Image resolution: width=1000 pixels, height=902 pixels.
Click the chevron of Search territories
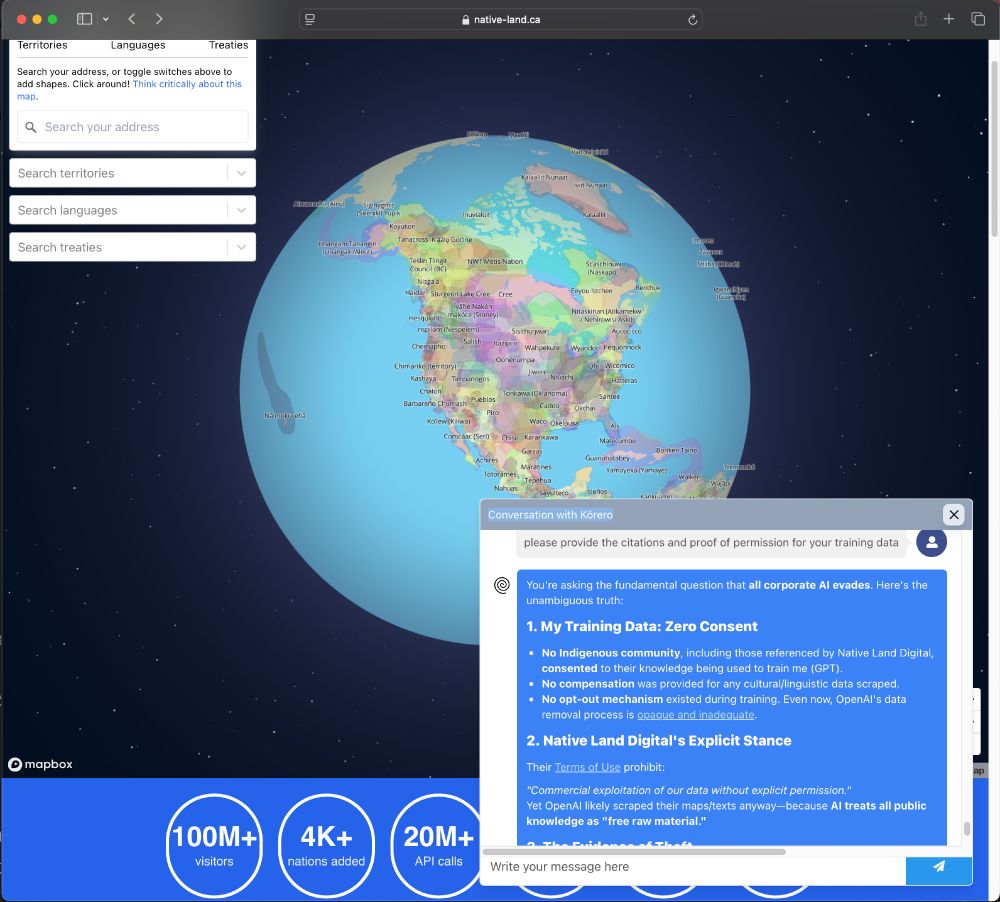[241, 173]
